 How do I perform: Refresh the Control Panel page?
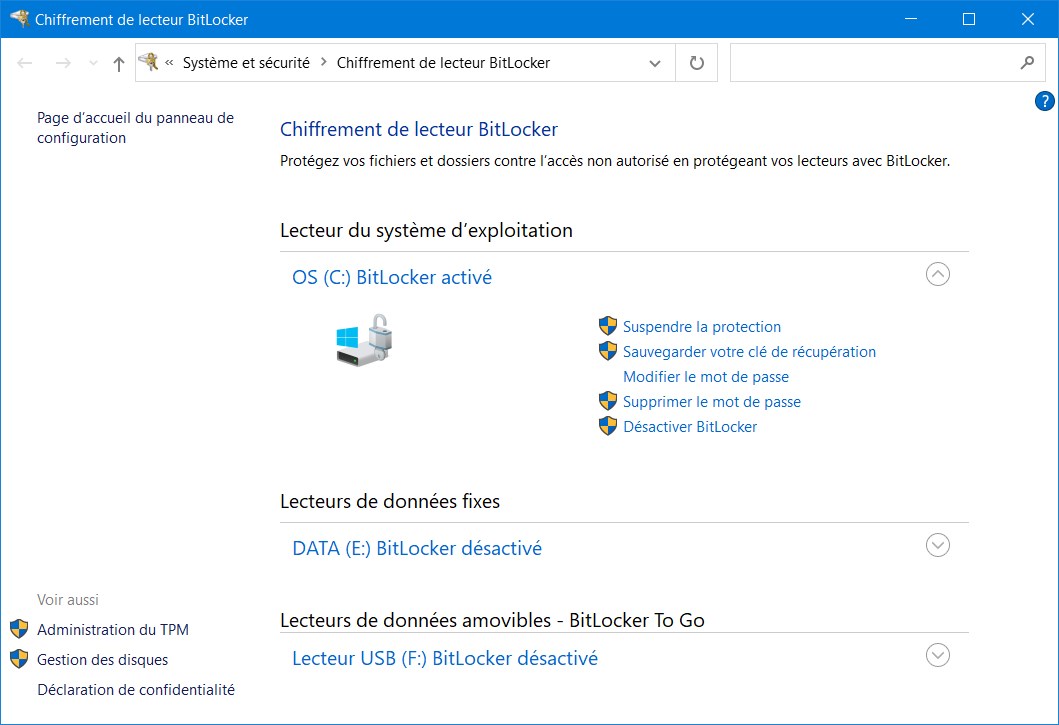point(696,63)
